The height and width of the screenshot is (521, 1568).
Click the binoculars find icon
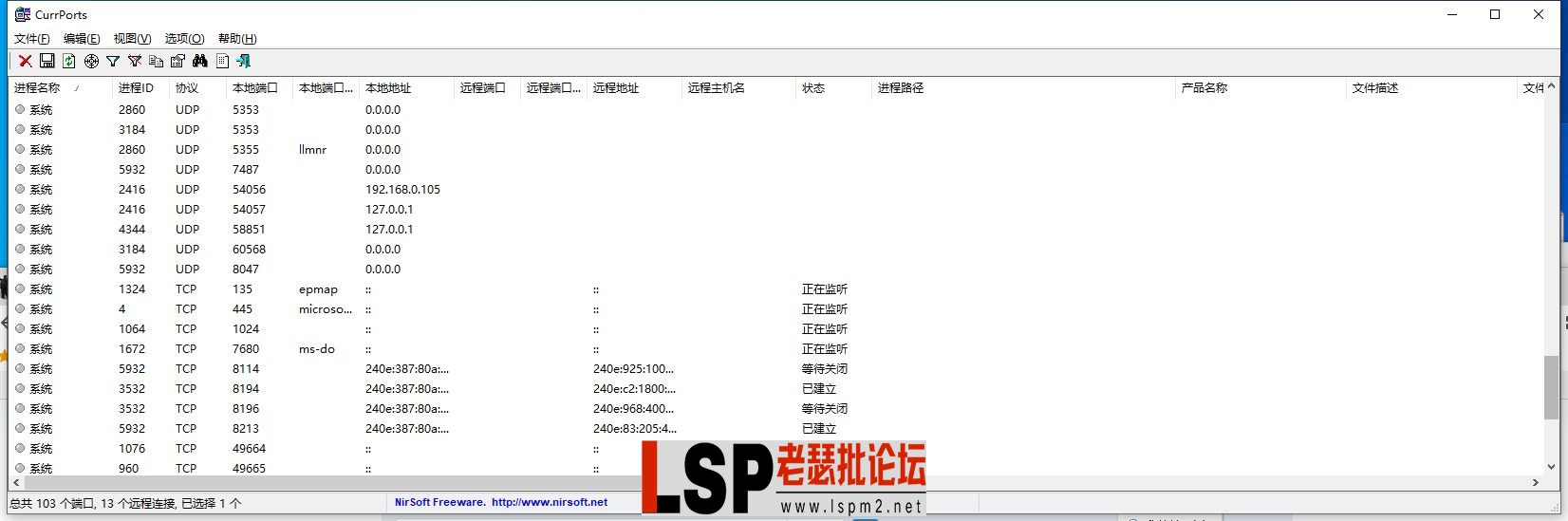coord(199,61)
